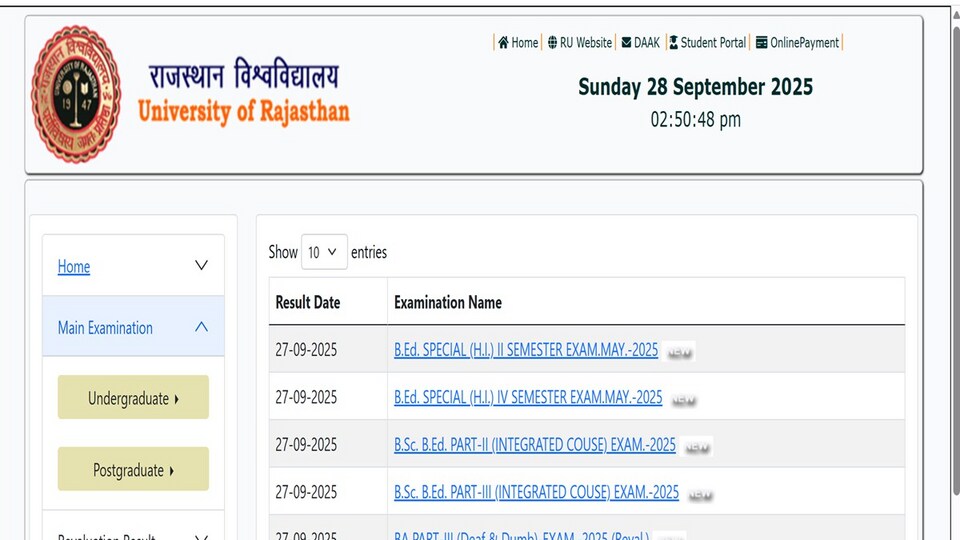This screenshot has width=960, height=540.
Task: Collapse the Main Examination chevron
Action: (x=201, y=327)
